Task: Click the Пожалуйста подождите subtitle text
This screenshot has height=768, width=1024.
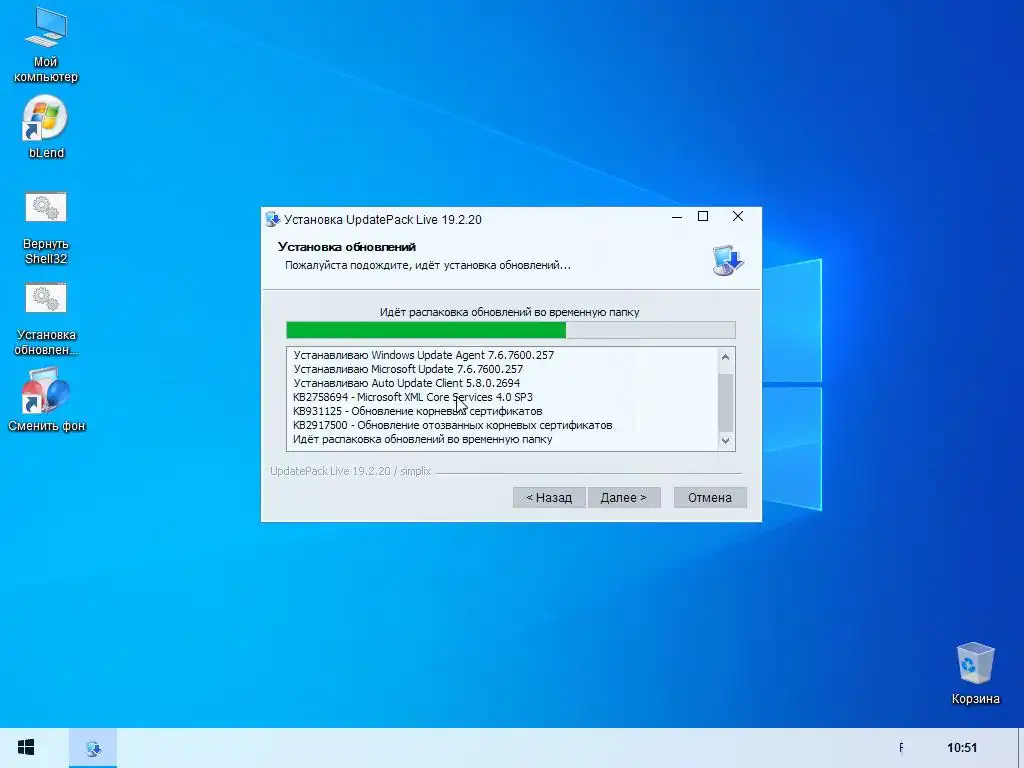Action: [x=428, y=265]
